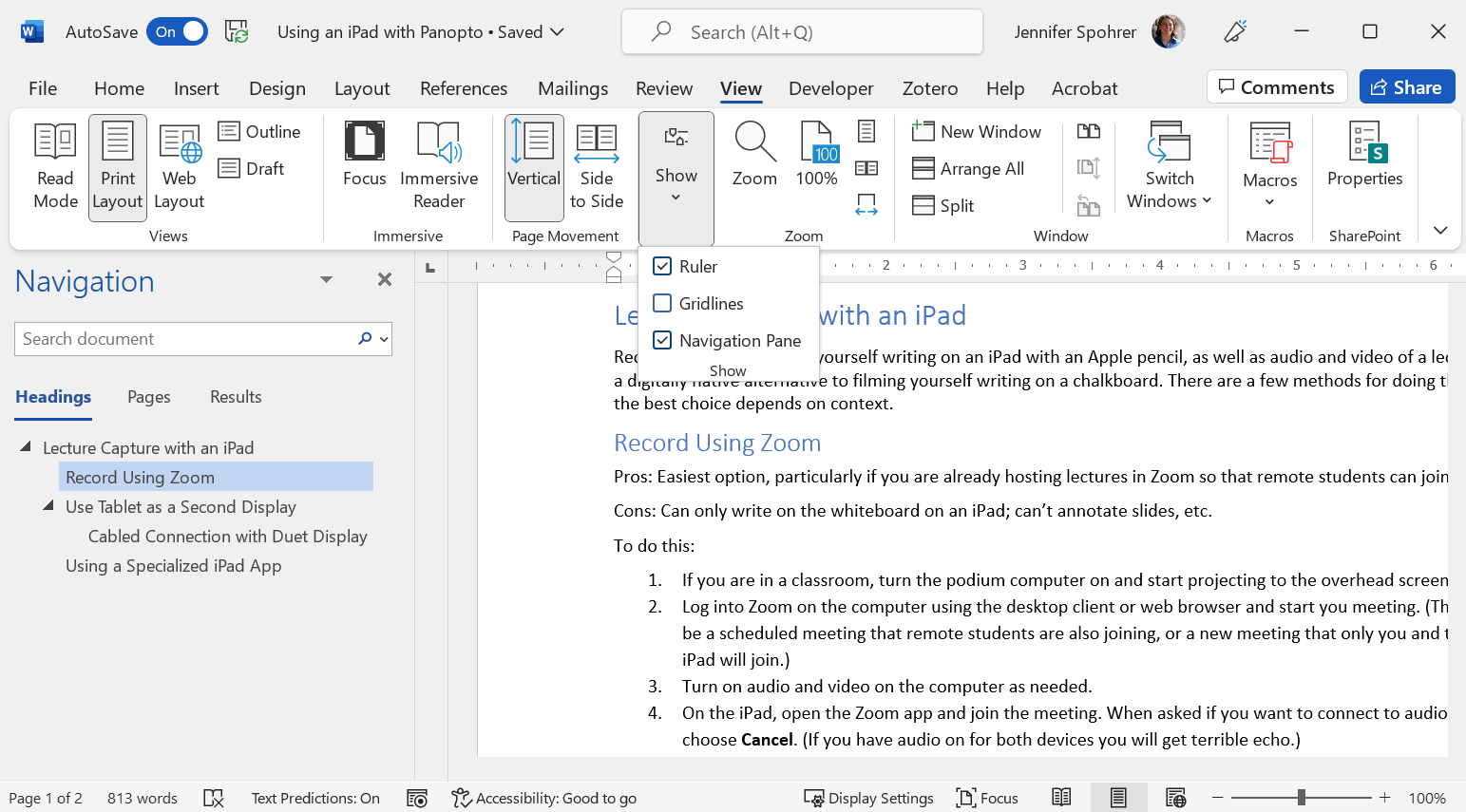Click the Multiple Pages zoom icon

(866, 168)
